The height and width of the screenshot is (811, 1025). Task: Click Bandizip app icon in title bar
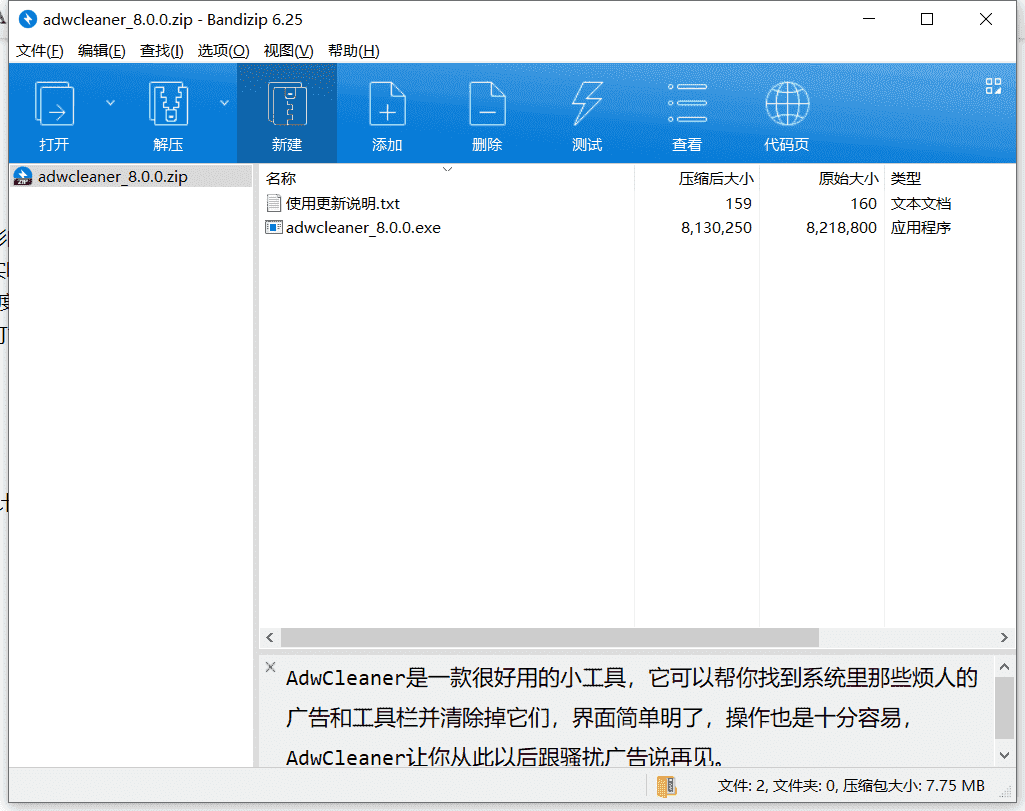[27, 20]
